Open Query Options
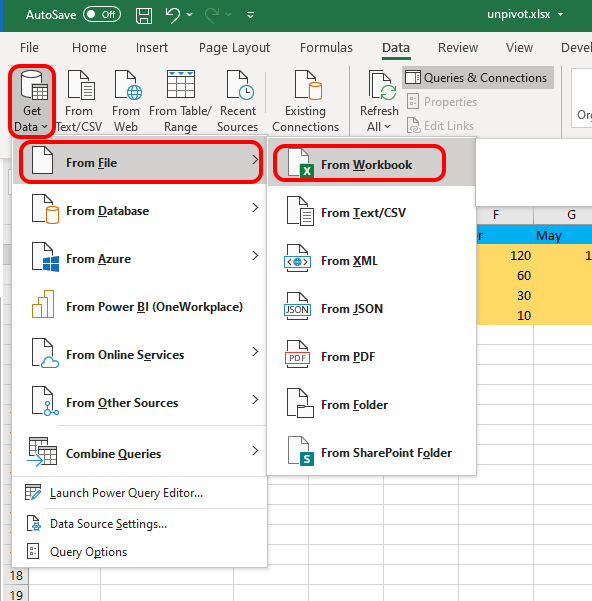592x601 pixels. tap(140, 552)
